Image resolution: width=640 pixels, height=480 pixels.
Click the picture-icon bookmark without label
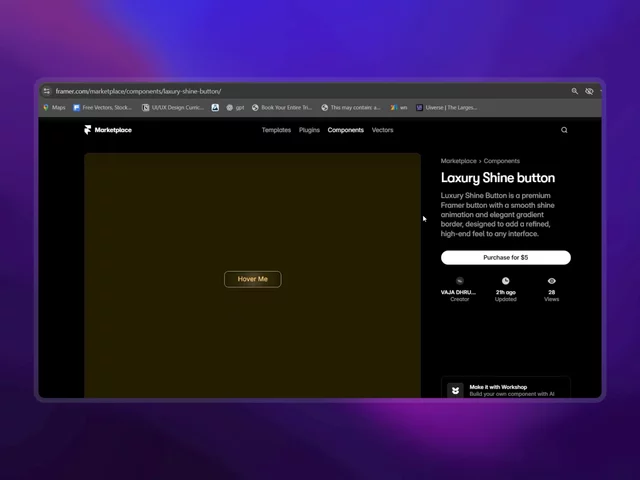click(x=215, y=107)
